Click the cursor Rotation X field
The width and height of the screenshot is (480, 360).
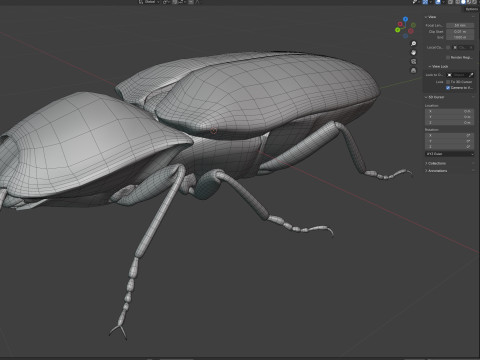pyautogui.click(x=449, y=135)
